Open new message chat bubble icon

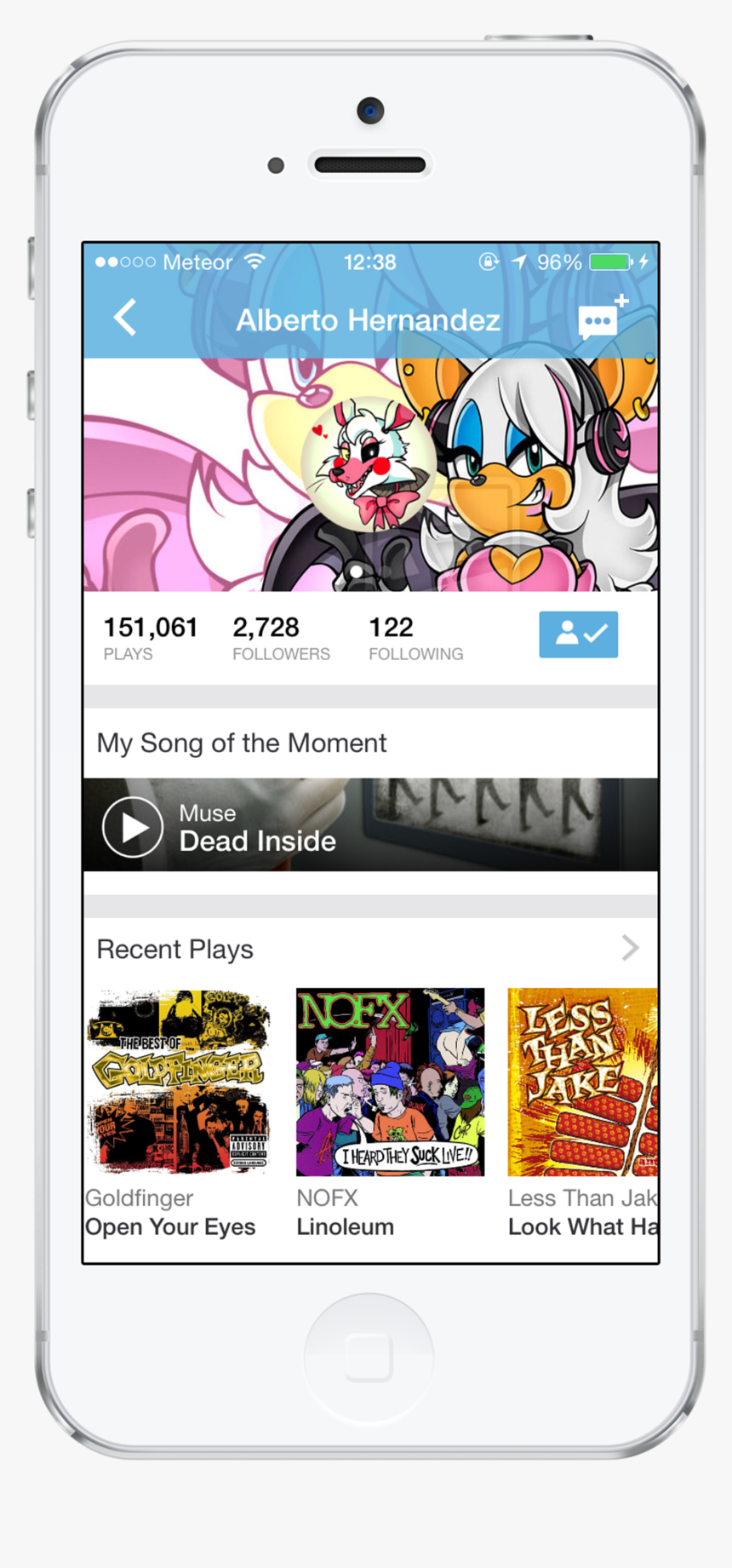603,317
